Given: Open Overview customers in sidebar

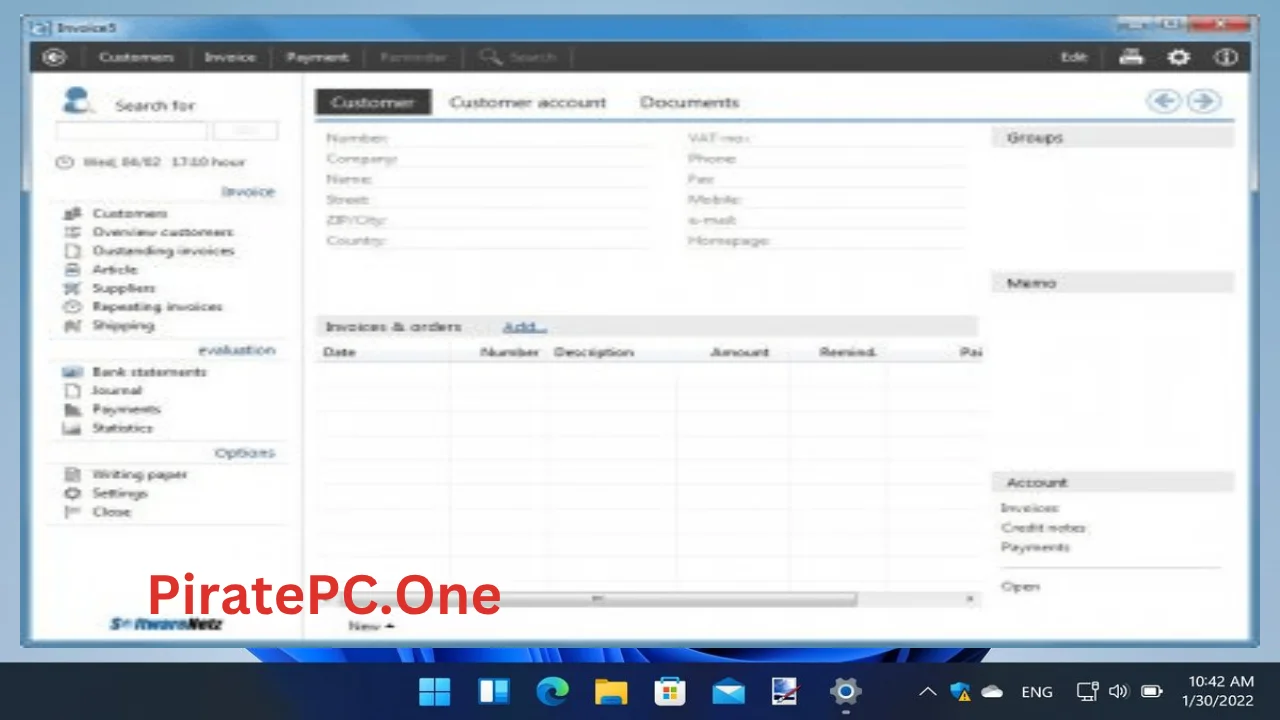Looking at the screenshot, I should click(x=162, y=232).
